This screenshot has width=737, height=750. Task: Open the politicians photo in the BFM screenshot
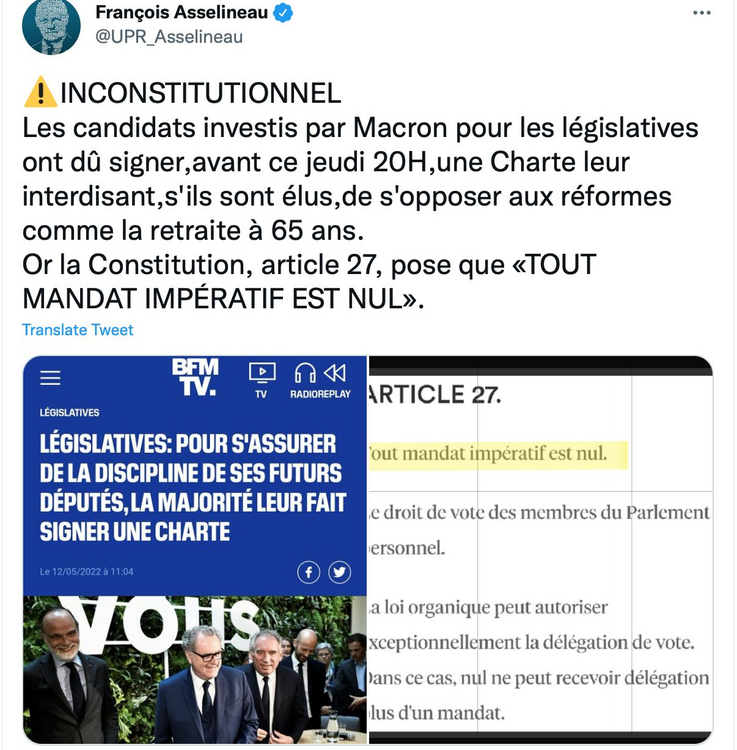195,670
